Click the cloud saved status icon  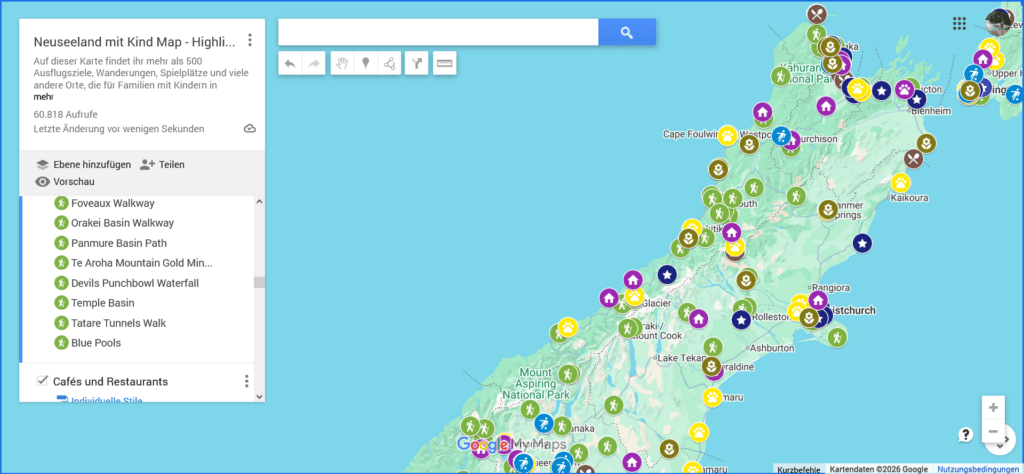[x=249, y=129]
